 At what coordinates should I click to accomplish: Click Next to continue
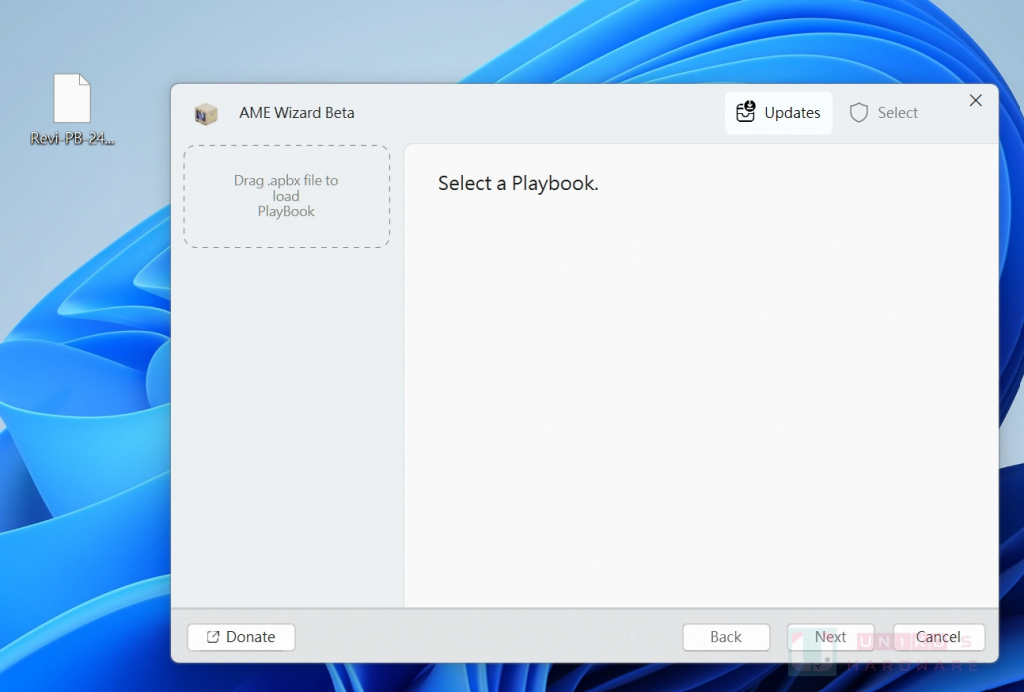pyautogui.click(x=830, y=637)
